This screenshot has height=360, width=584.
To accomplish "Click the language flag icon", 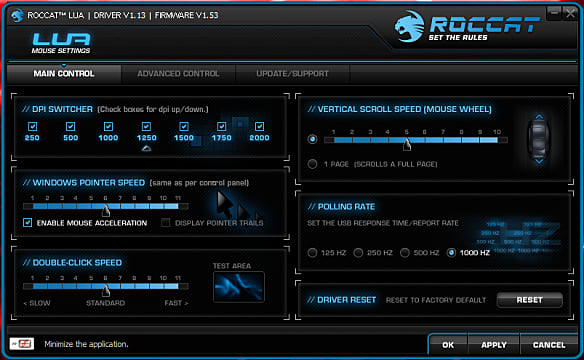I will click(22, 344).
